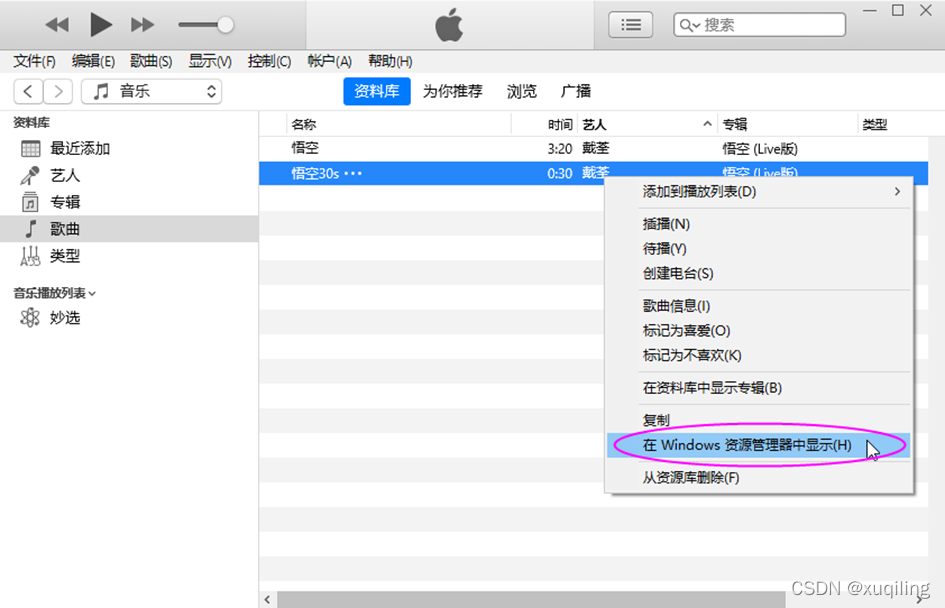This screenshot has height=608, width=945.
Task: Go back with the left arrow button
Action: tap(28, 92)
